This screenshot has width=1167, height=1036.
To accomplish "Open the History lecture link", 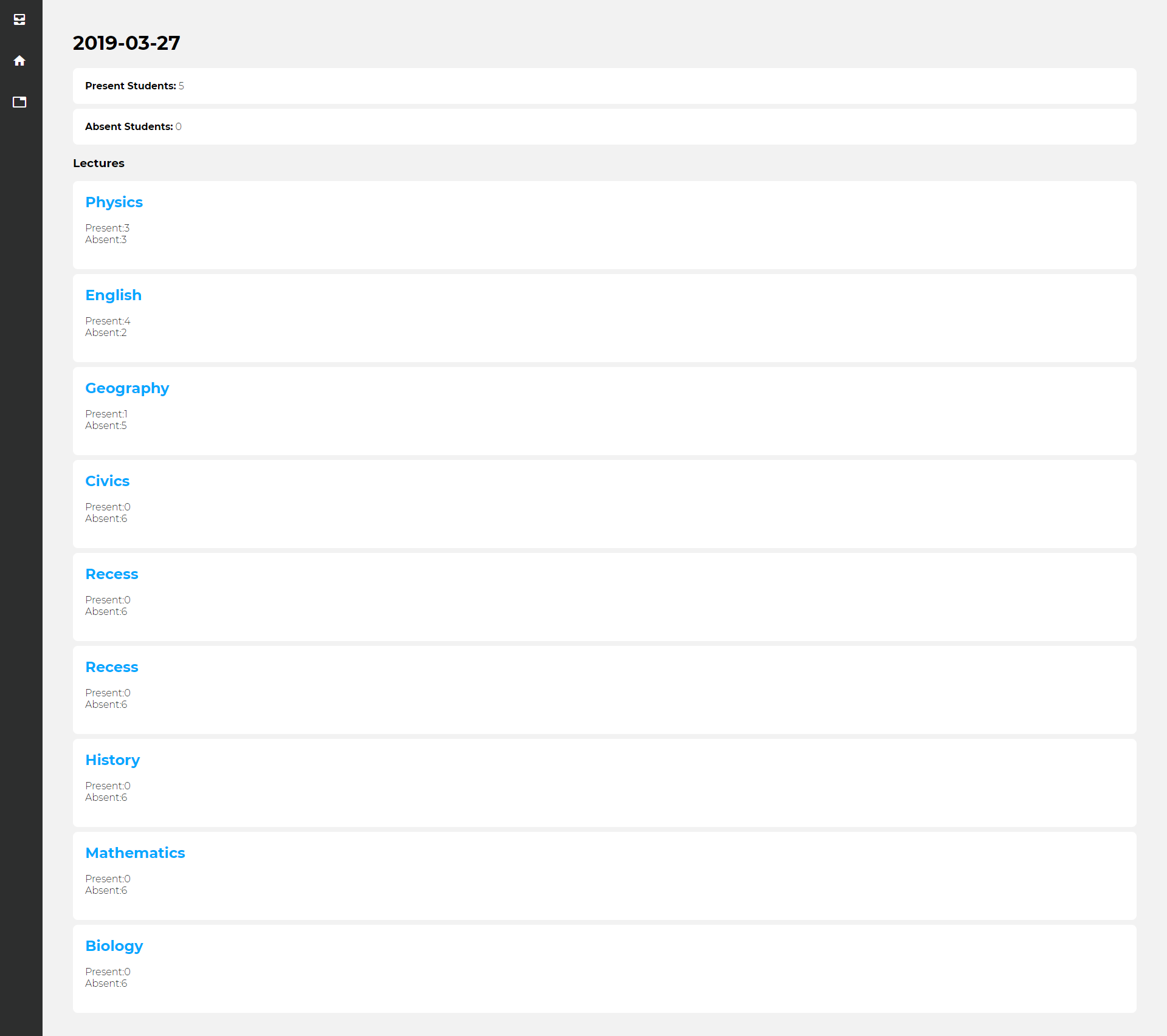I will [112, 760].
